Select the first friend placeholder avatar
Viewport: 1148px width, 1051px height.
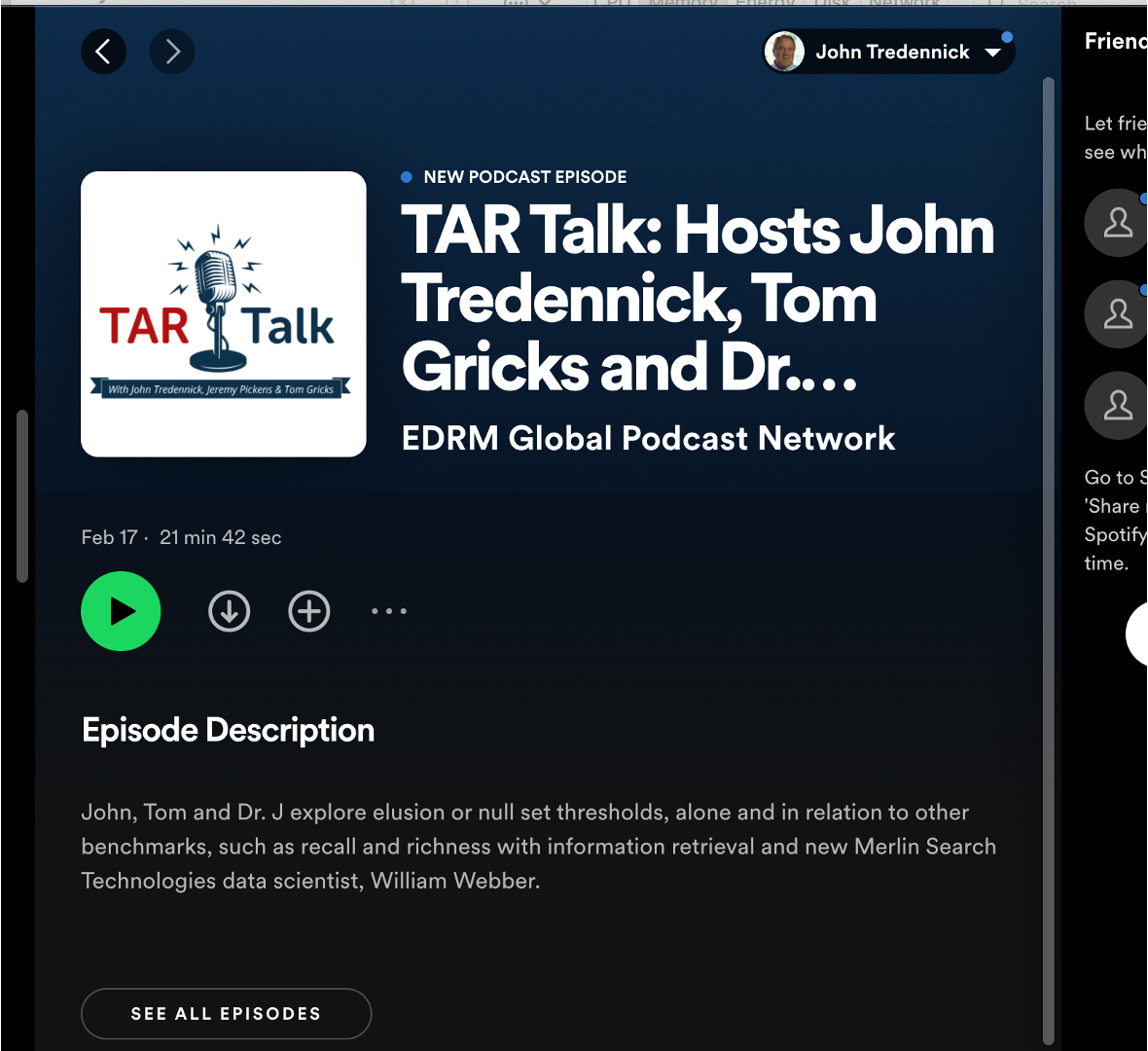point(1117,223)
